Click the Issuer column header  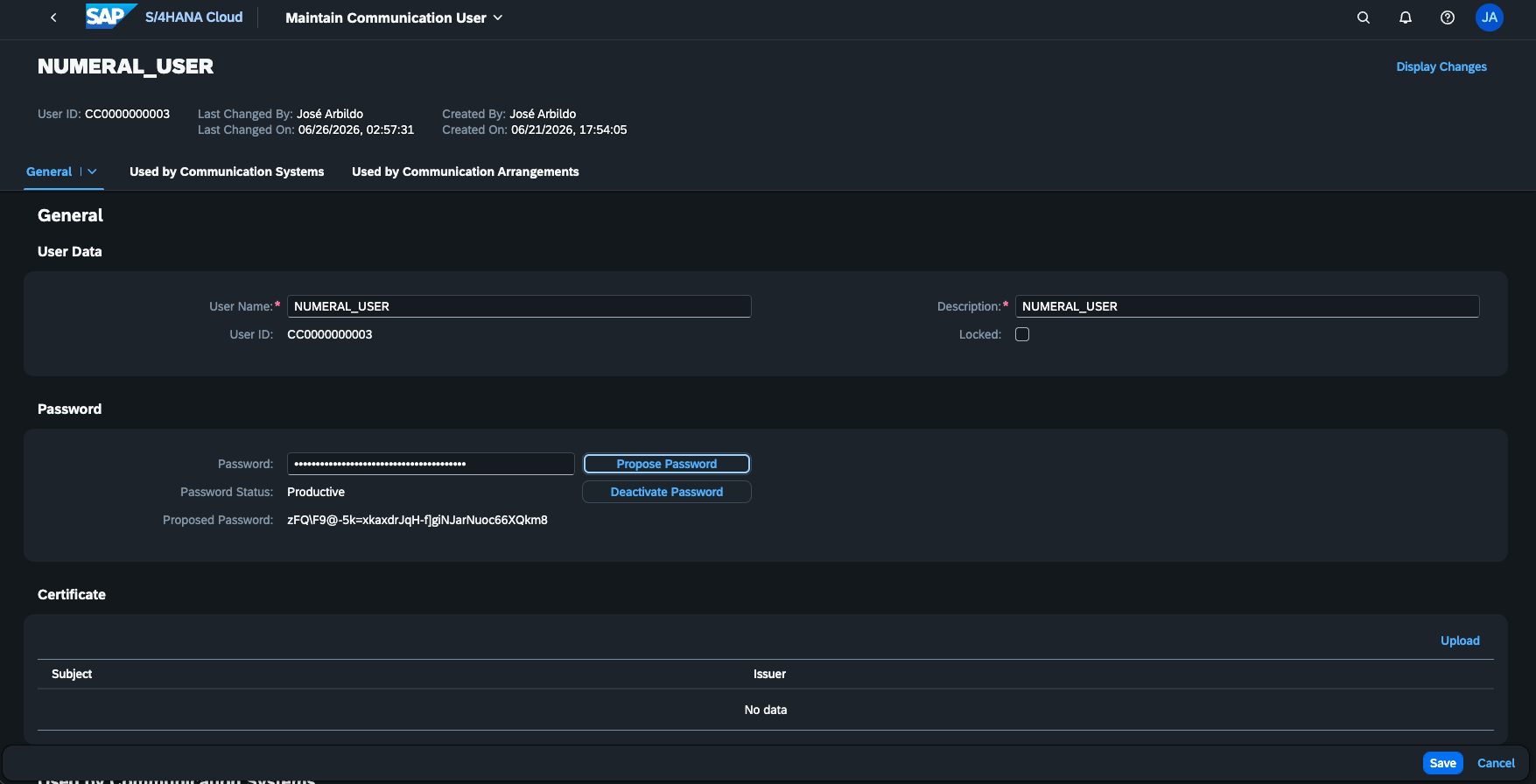(x=769, y=674)
